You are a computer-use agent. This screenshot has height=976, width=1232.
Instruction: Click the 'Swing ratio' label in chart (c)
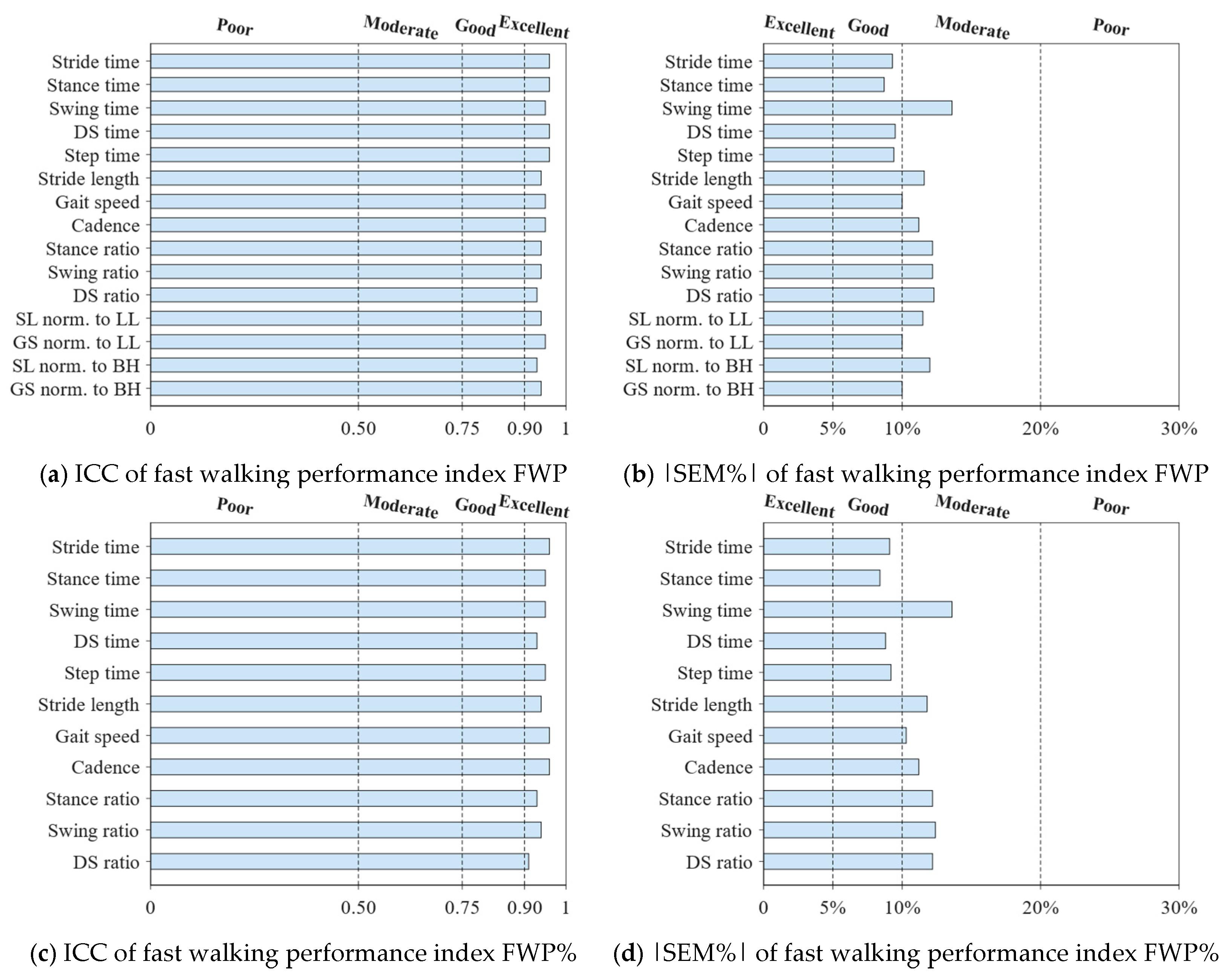point(93,830)
